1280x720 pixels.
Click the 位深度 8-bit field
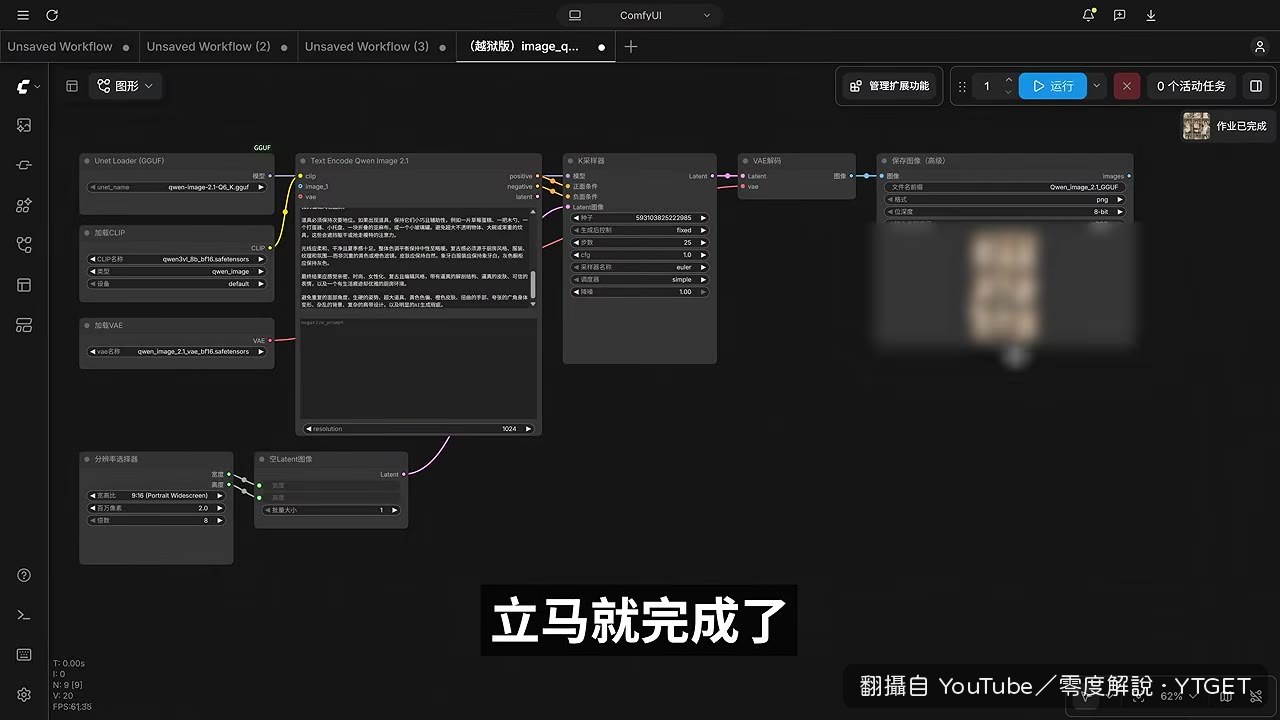pos(1005,212)
